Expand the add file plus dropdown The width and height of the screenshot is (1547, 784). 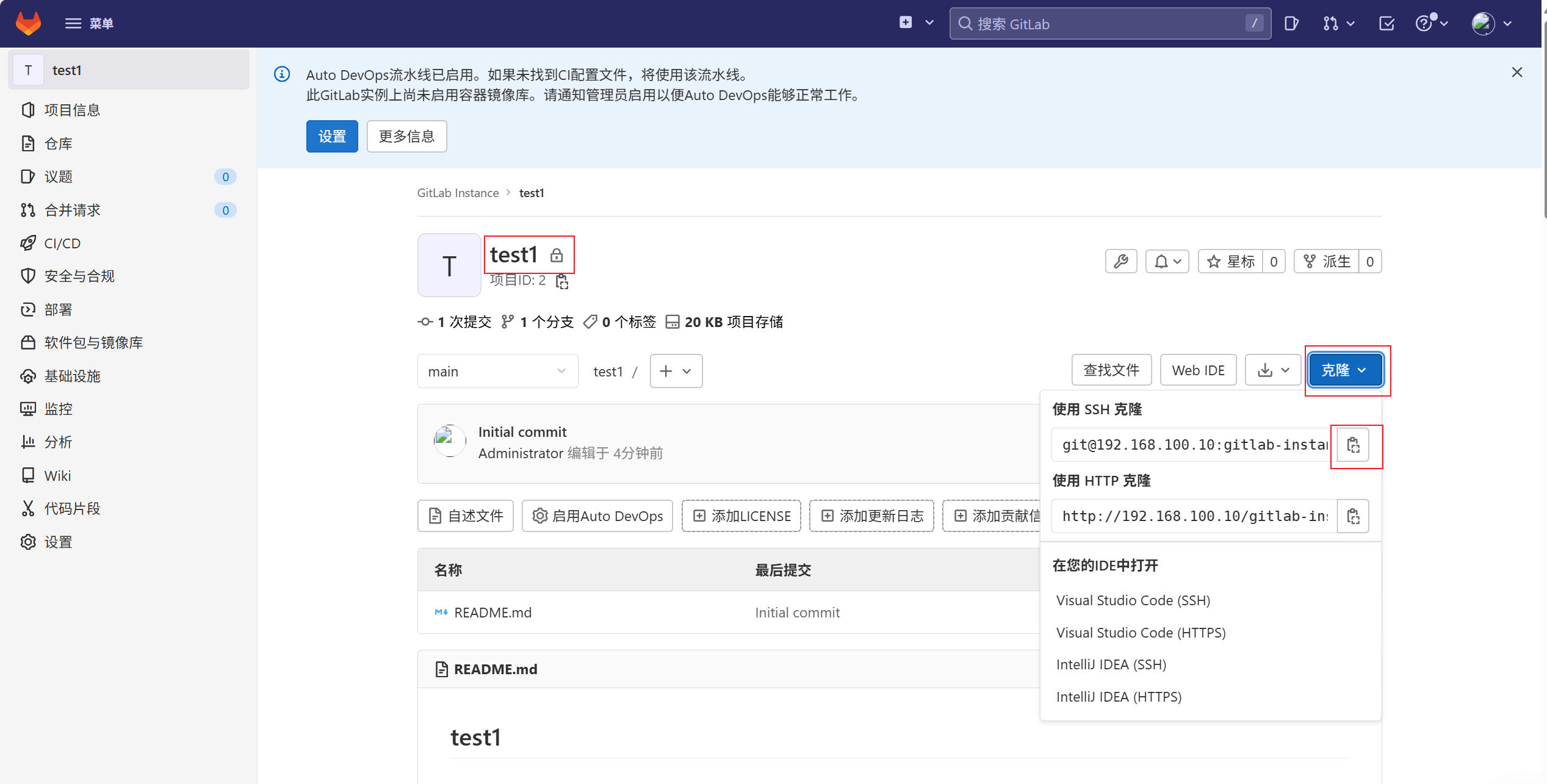click(676, 371)
